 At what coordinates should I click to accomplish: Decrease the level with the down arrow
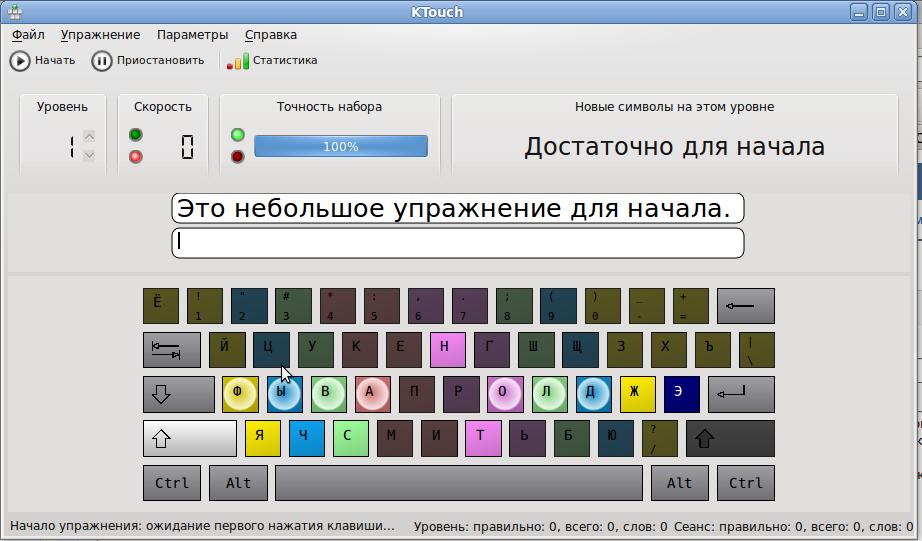[89, 156]
